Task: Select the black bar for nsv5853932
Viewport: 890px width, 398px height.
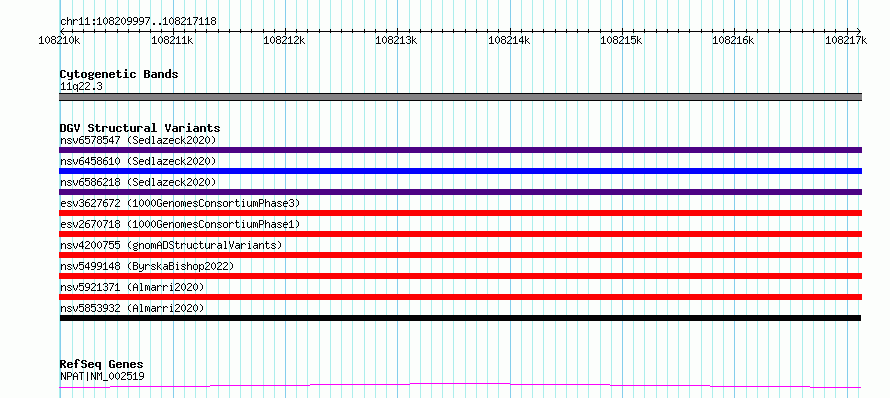Action: click(x=460, y=318)
